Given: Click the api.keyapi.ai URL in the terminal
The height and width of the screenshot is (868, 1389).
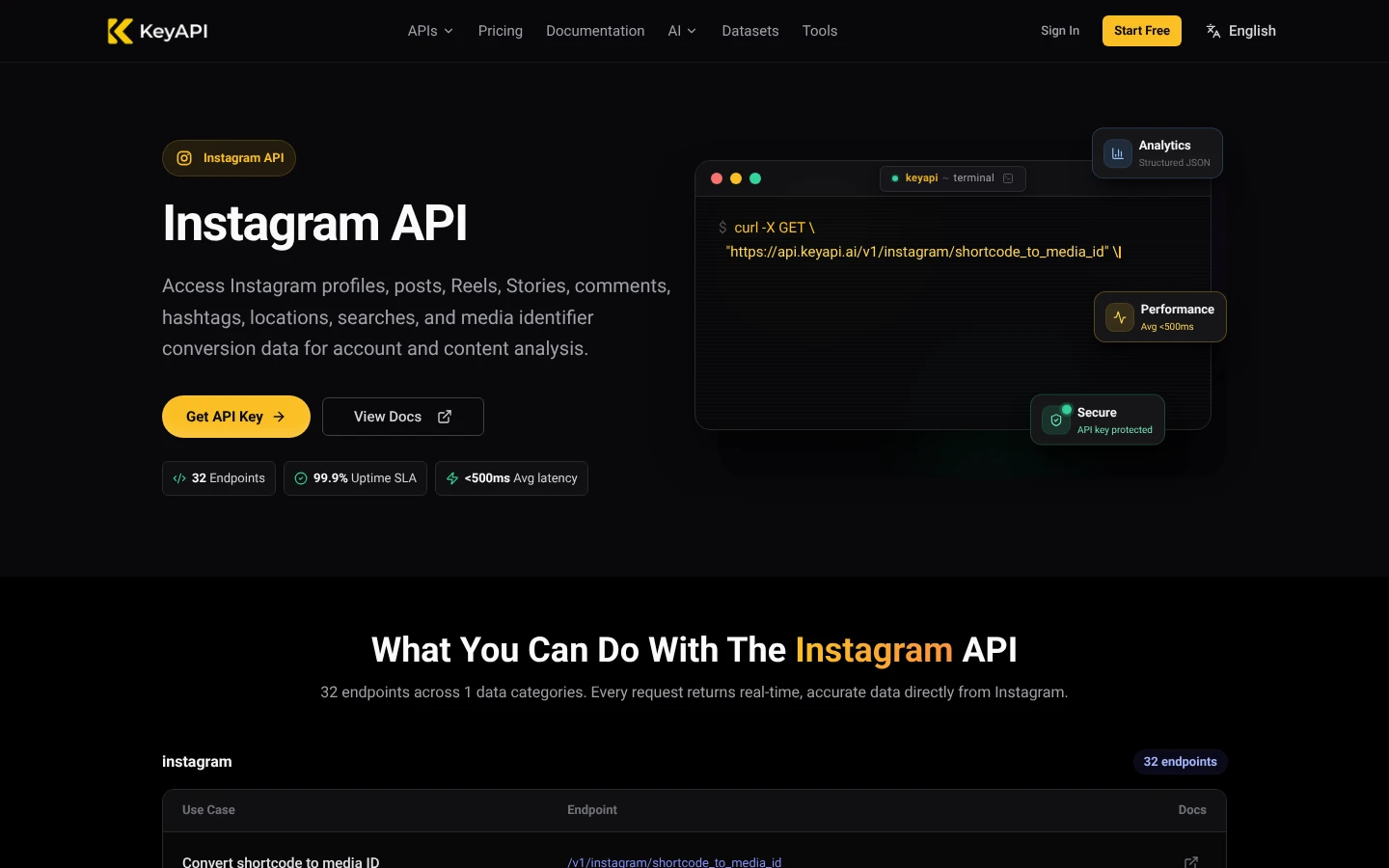Looking at the screenshot, I should click(917, 252).
